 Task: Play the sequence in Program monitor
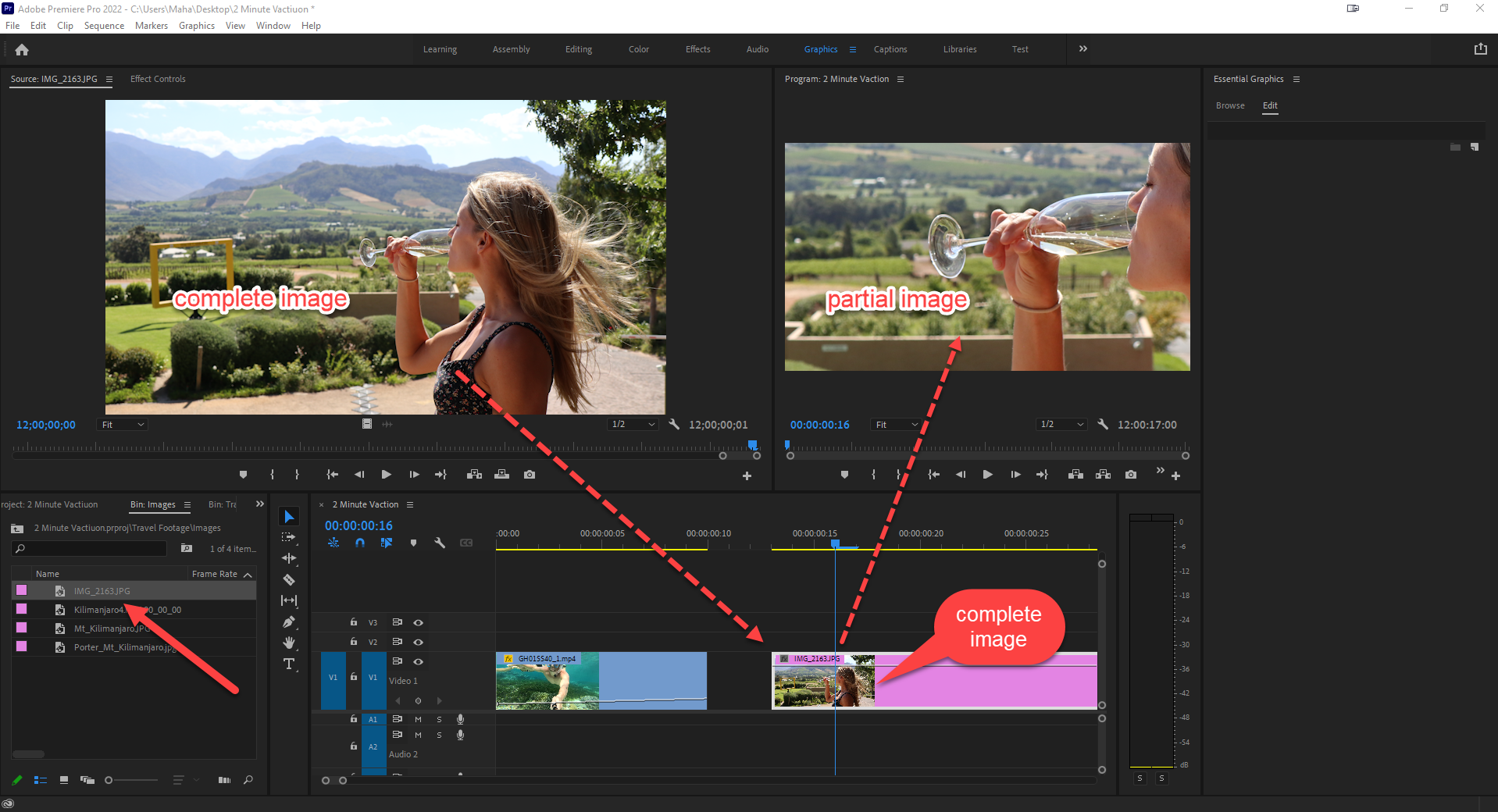coord(987,474)
